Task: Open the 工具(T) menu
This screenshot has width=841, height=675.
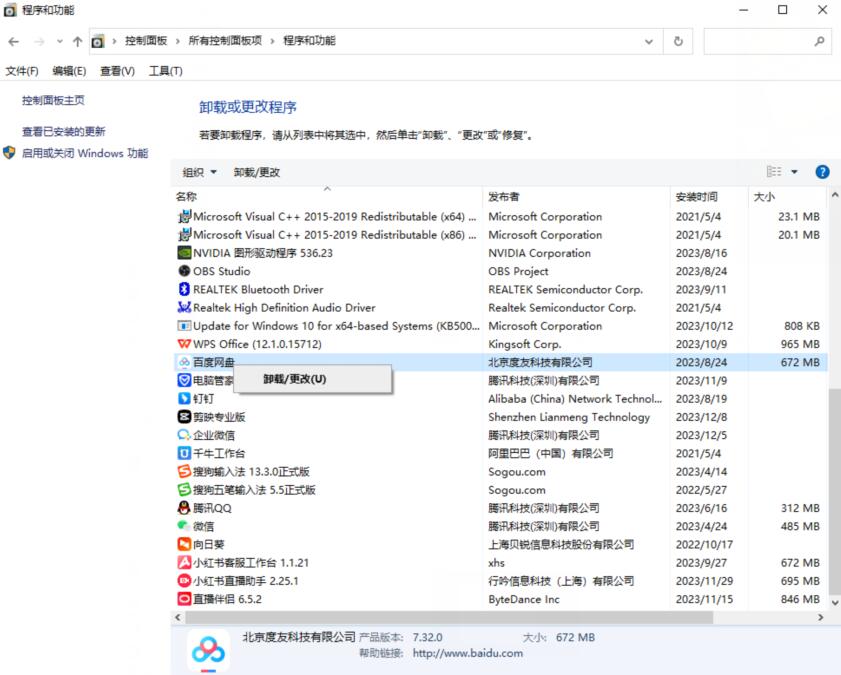Action: (x=166, y=71)
